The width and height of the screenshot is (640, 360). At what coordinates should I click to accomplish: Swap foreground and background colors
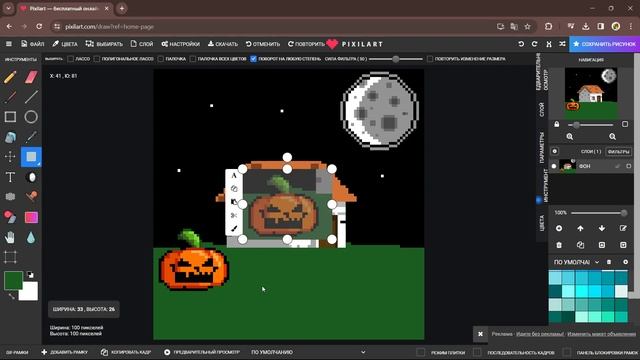click(11, 296)
